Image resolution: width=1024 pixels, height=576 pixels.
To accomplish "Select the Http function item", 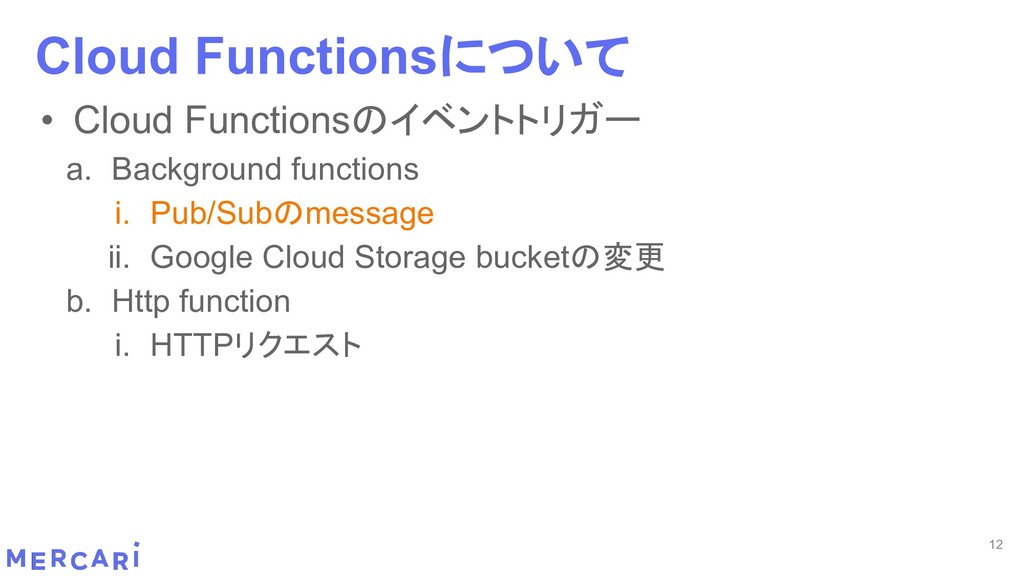I will pyautogui.click(x=201, y=301).
